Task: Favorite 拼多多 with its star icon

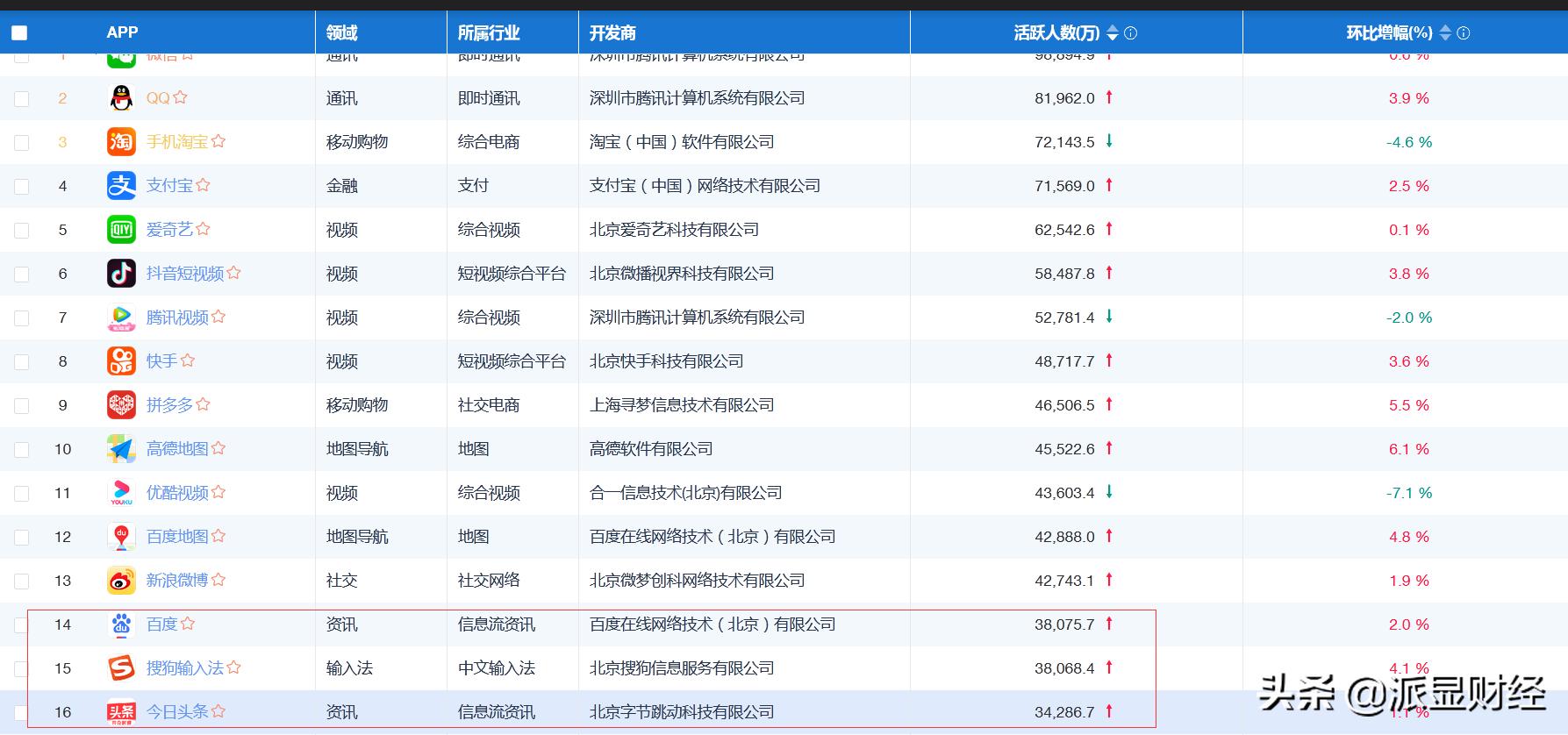Action: [203, 403]
